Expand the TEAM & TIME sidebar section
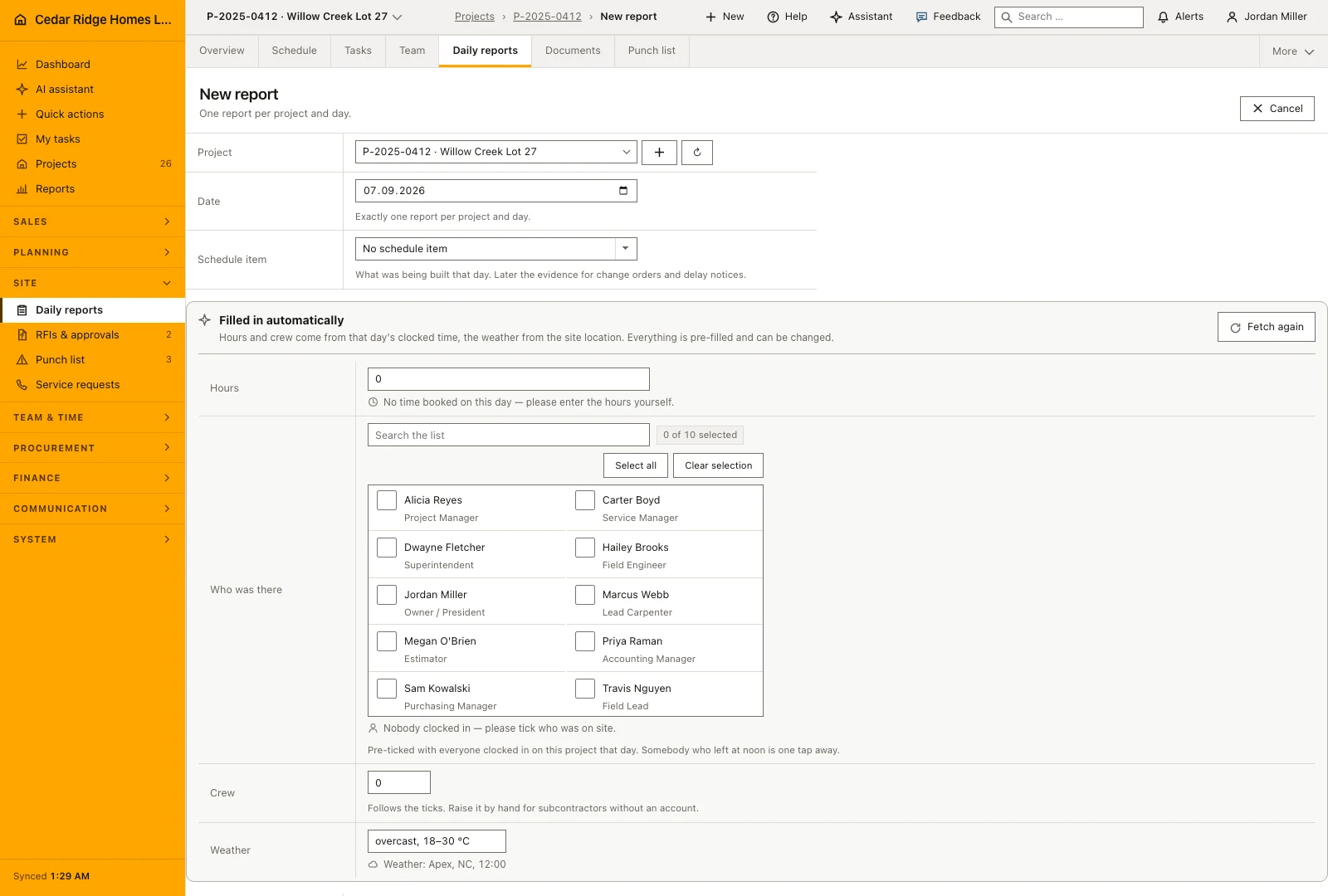Image resolution: width=1328 pixels, height=896 pixels. (92, 417)
